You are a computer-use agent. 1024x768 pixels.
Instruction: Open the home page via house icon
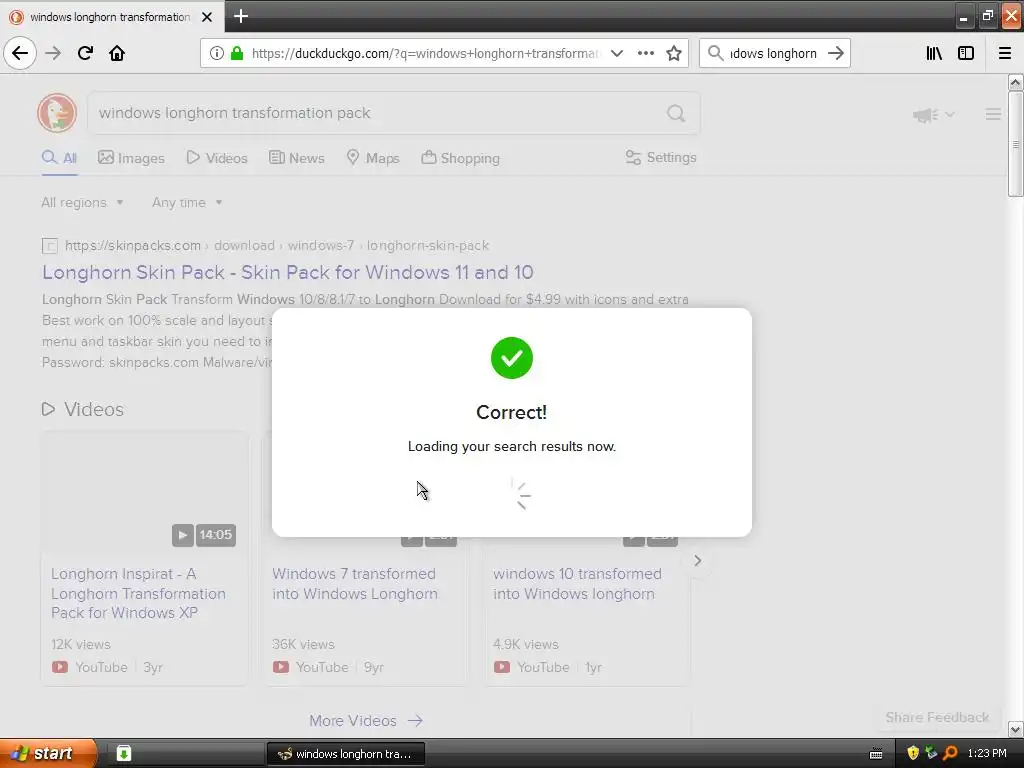click(x=117, y=53)
